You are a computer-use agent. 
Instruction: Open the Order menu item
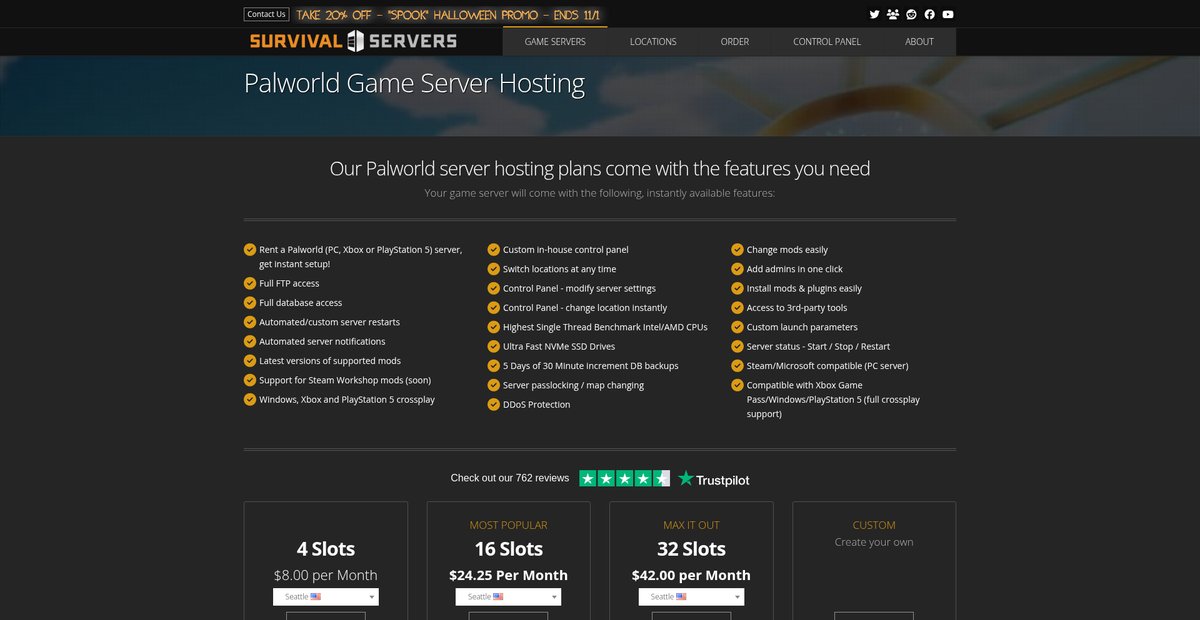(735, 42)
